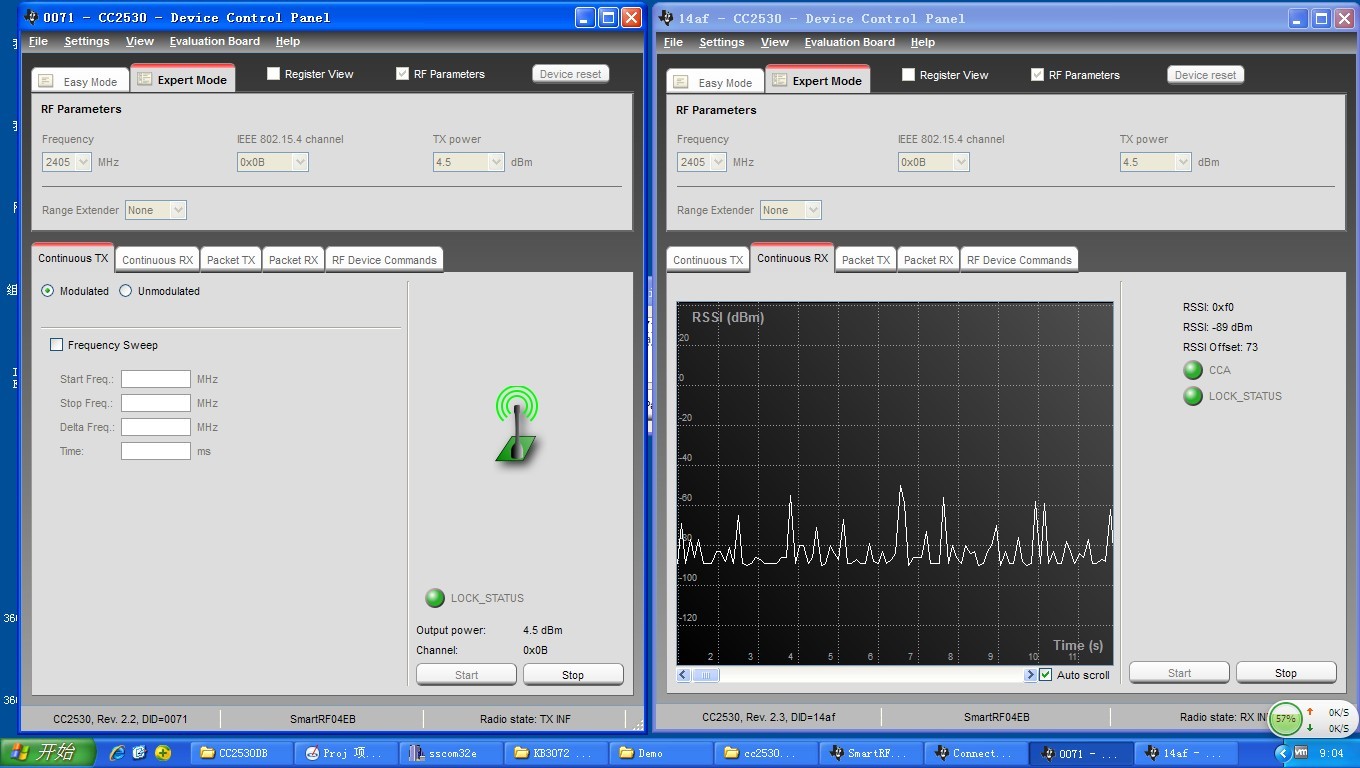
Task: Click the Easy Mode tab icon in the 0071 window
Action: tap(47, 82)
